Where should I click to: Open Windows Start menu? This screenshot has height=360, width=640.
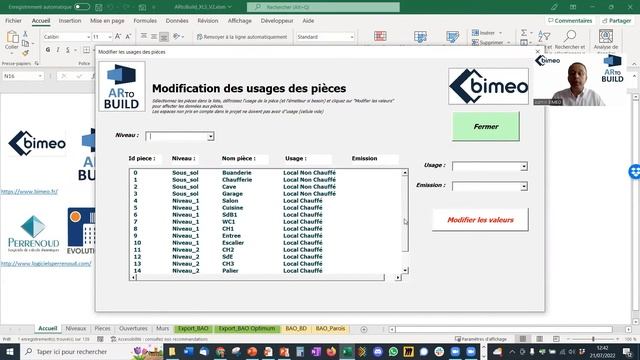point(9,351)
